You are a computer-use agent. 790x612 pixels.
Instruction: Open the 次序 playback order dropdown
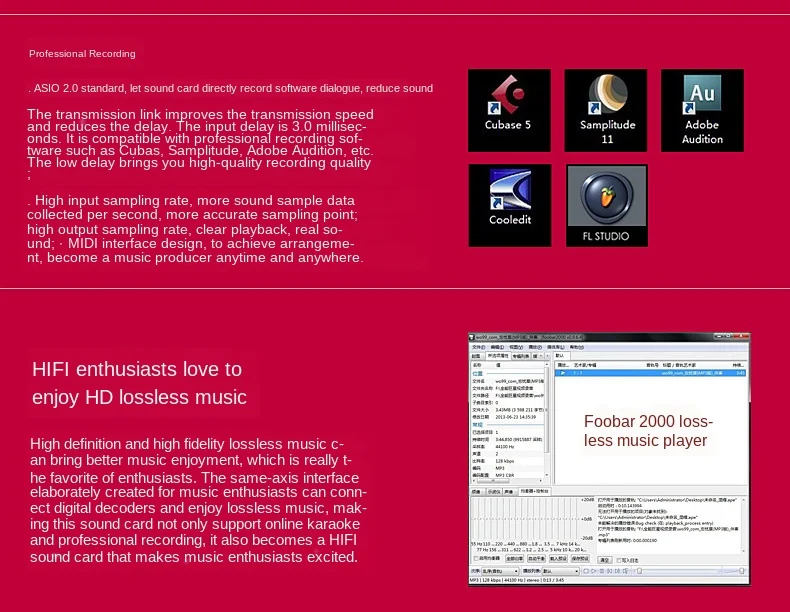pyautogui.click(x=500, y=571)
